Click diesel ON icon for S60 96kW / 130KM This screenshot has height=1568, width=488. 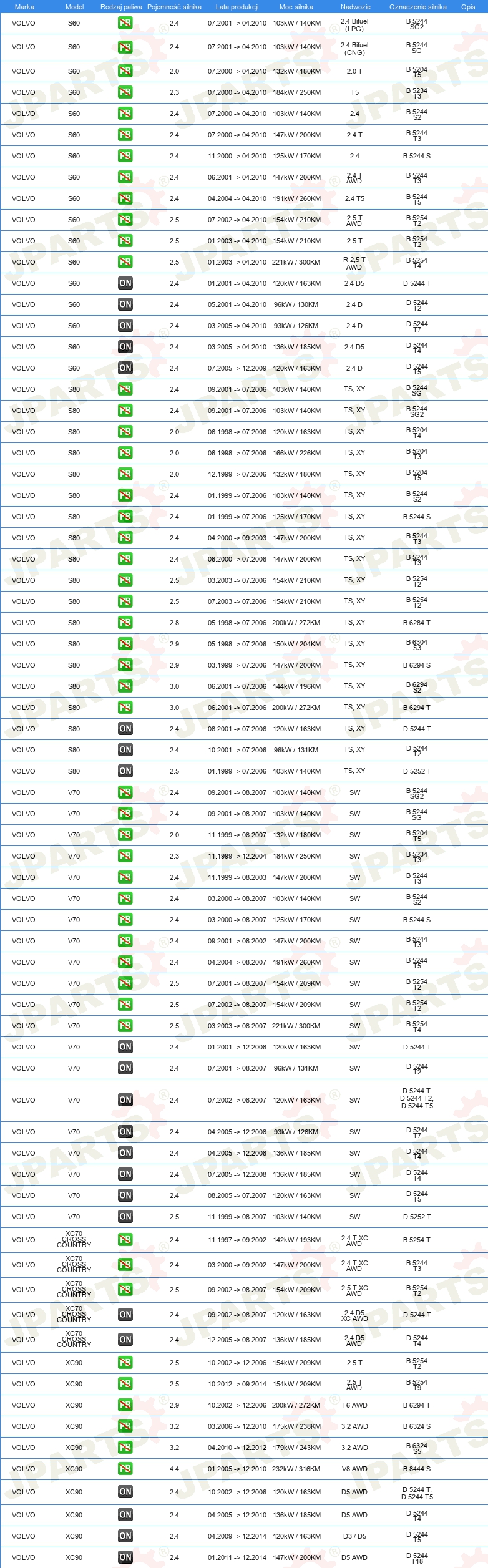(x=125, y=304)
